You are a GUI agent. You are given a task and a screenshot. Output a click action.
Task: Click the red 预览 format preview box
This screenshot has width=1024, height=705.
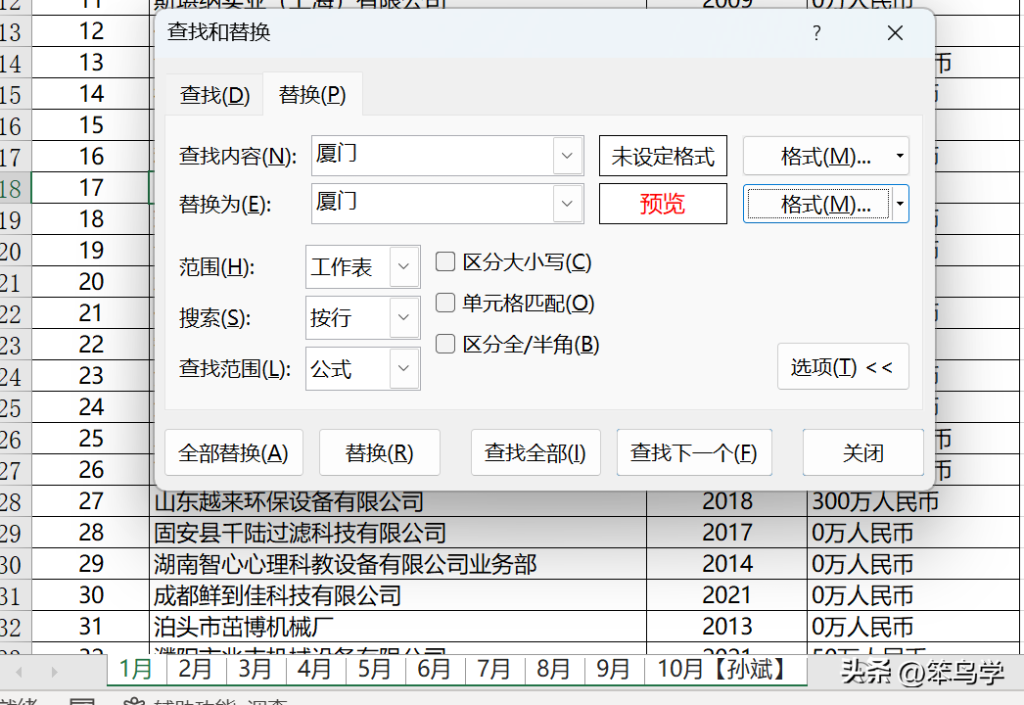coord(663,204)
